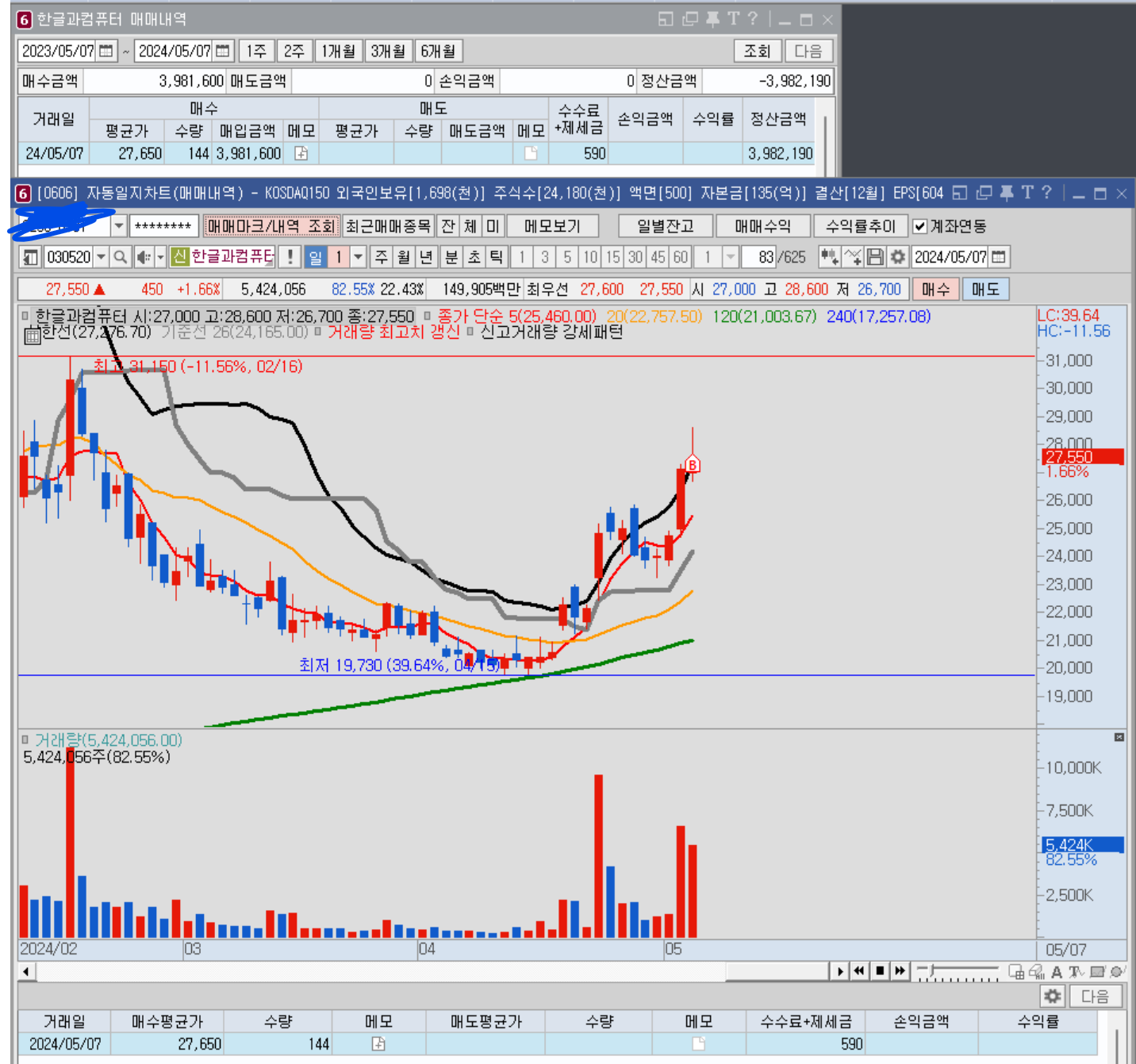Click 최근매매종목 button
Viewport: 1136px width, 1064px height.
pyautogui.click(x=389, y=226)
